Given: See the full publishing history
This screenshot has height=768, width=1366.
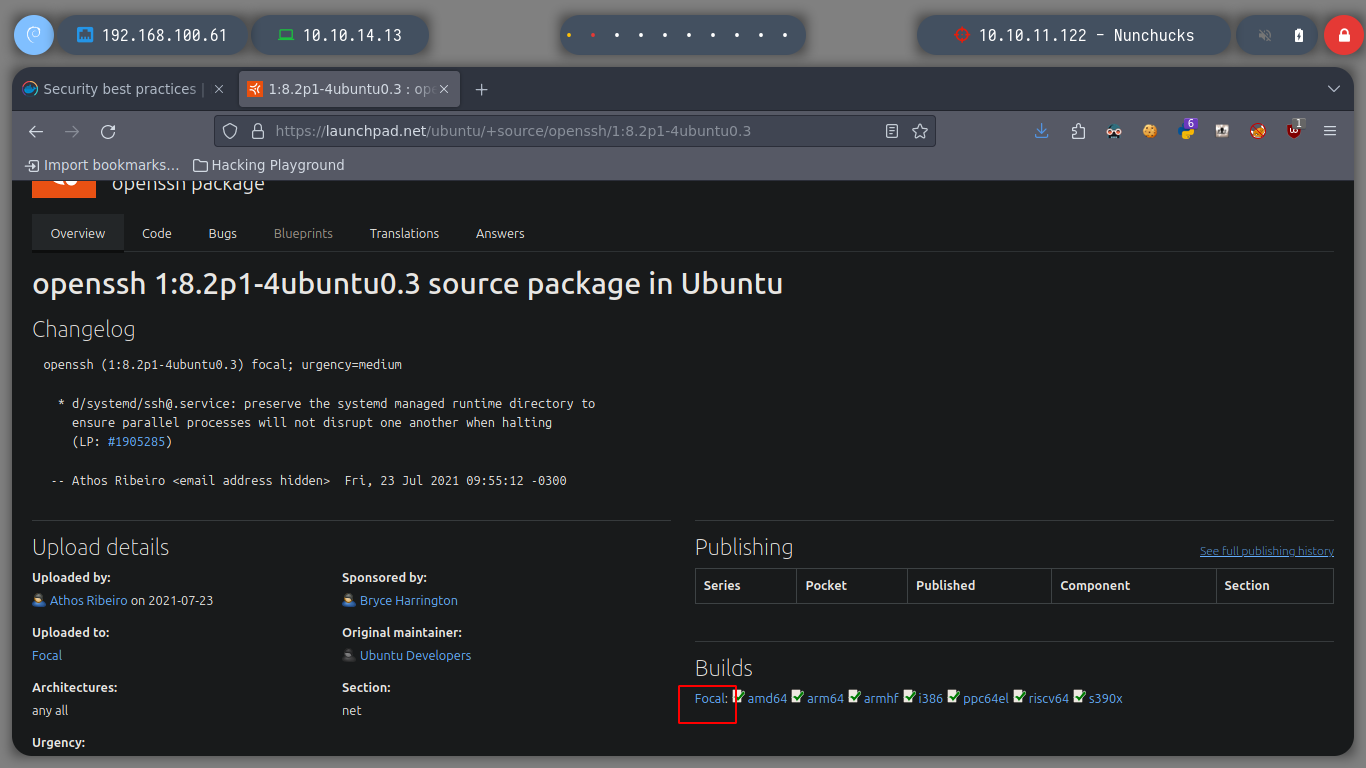Looking at the screenshot, I should (x=1267, y=551).
